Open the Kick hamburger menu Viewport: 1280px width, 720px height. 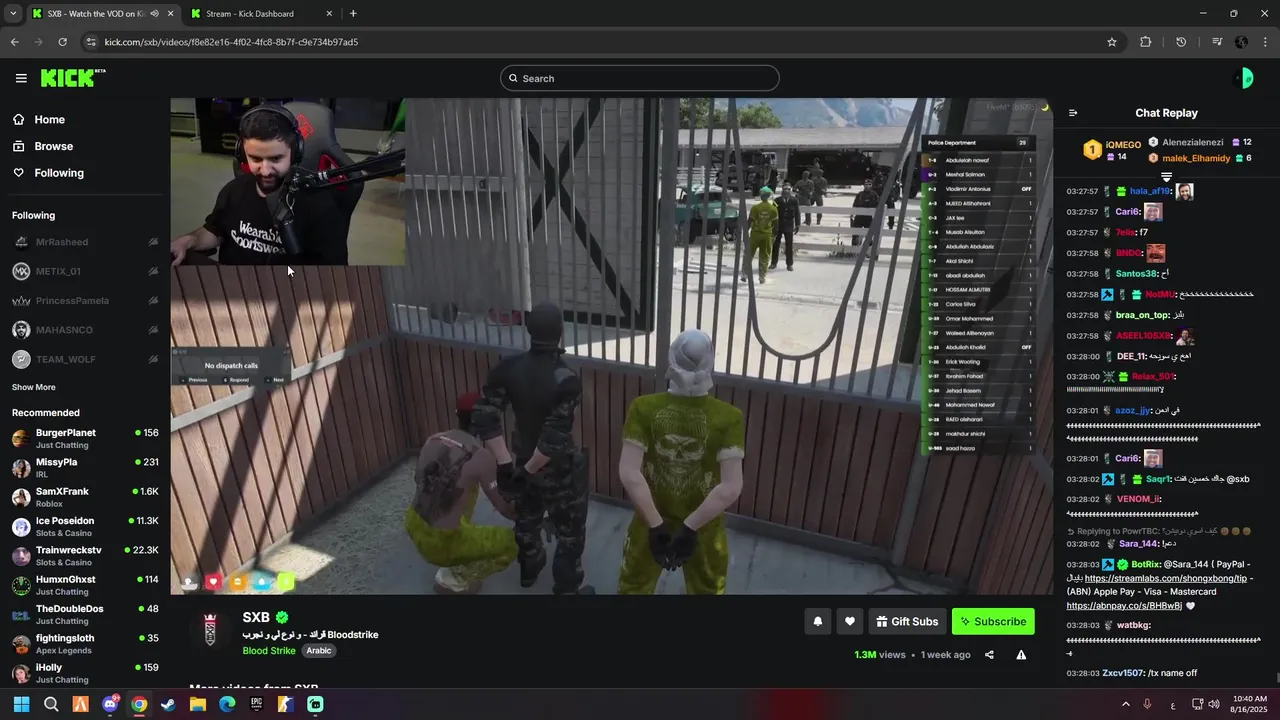[x=21, y=78]
